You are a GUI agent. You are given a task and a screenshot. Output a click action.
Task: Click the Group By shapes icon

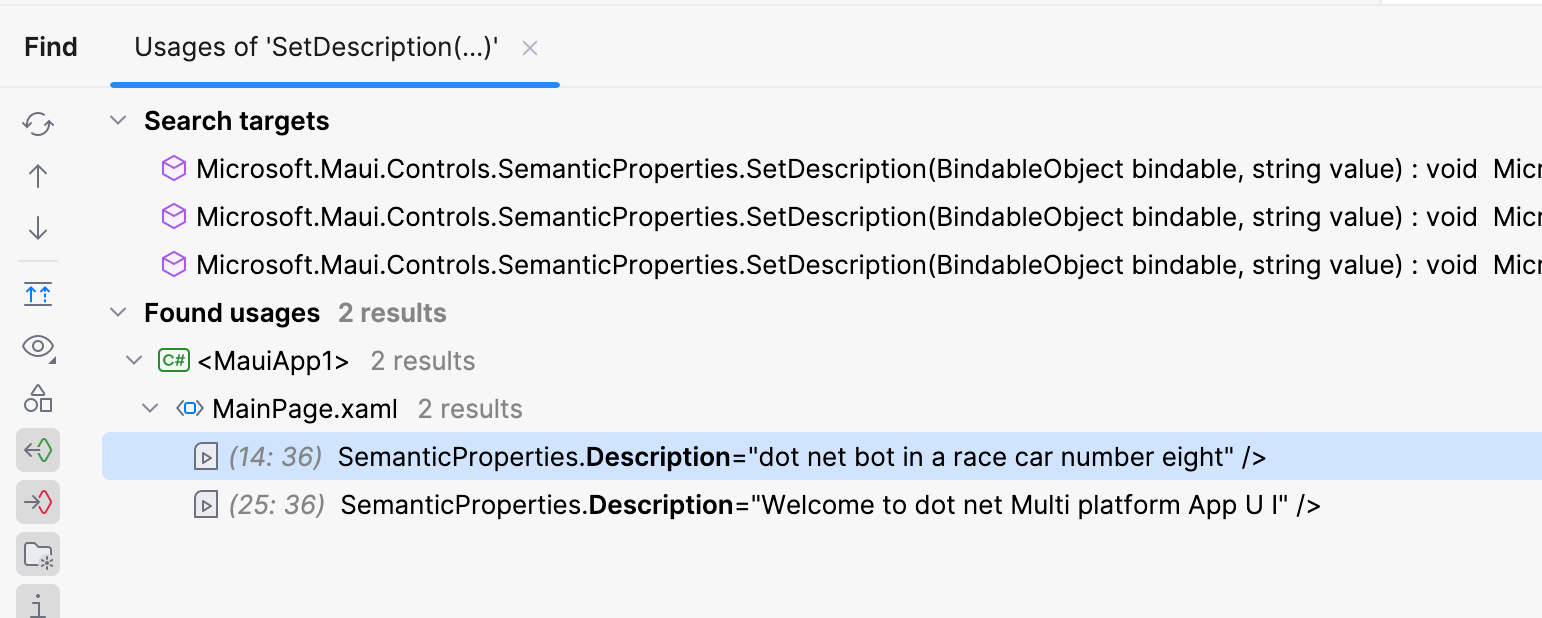point(38,399)
